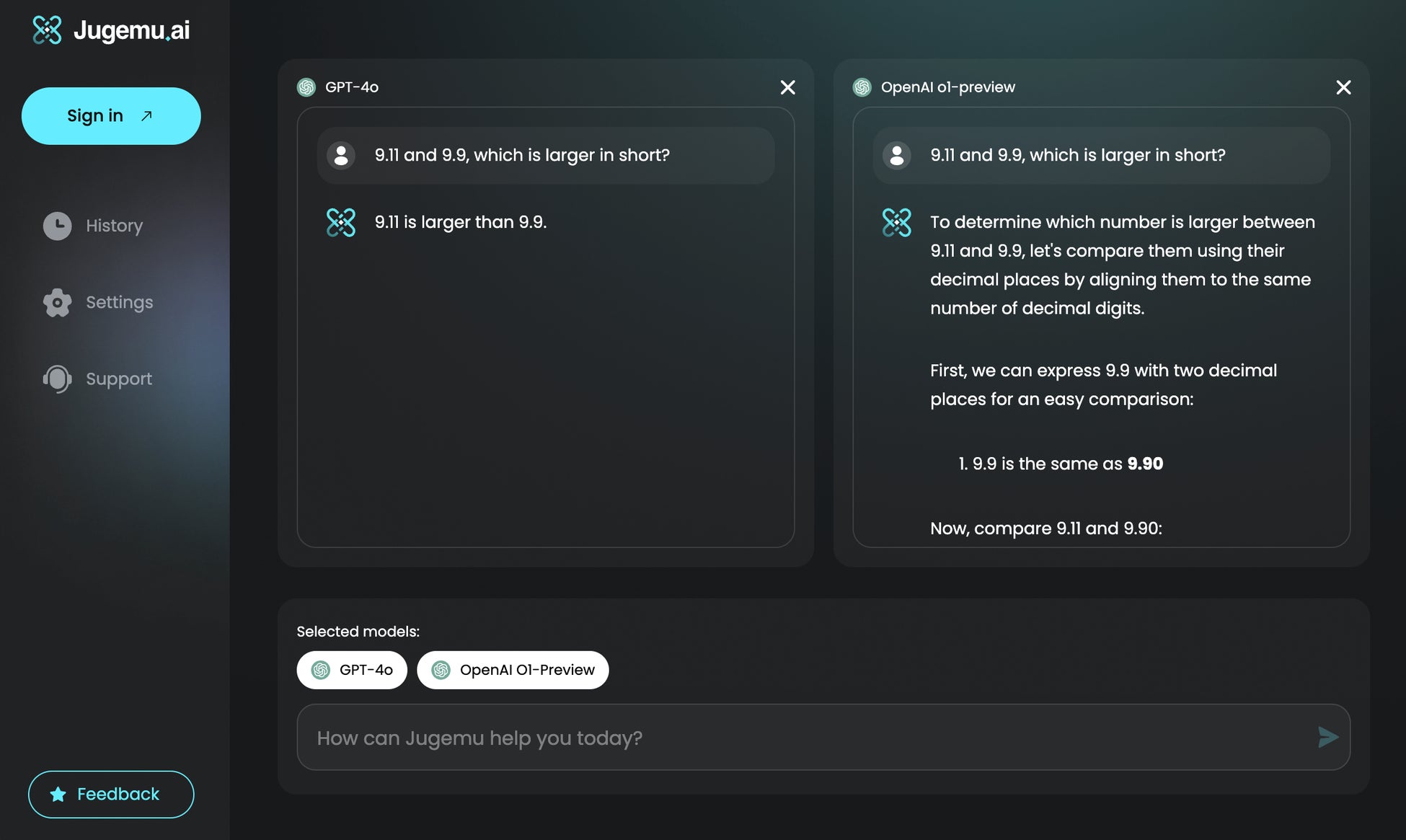Click the Jugemu.ai brand name text
The height and width of the screenshot is (840, 1406).
(132, 30)
